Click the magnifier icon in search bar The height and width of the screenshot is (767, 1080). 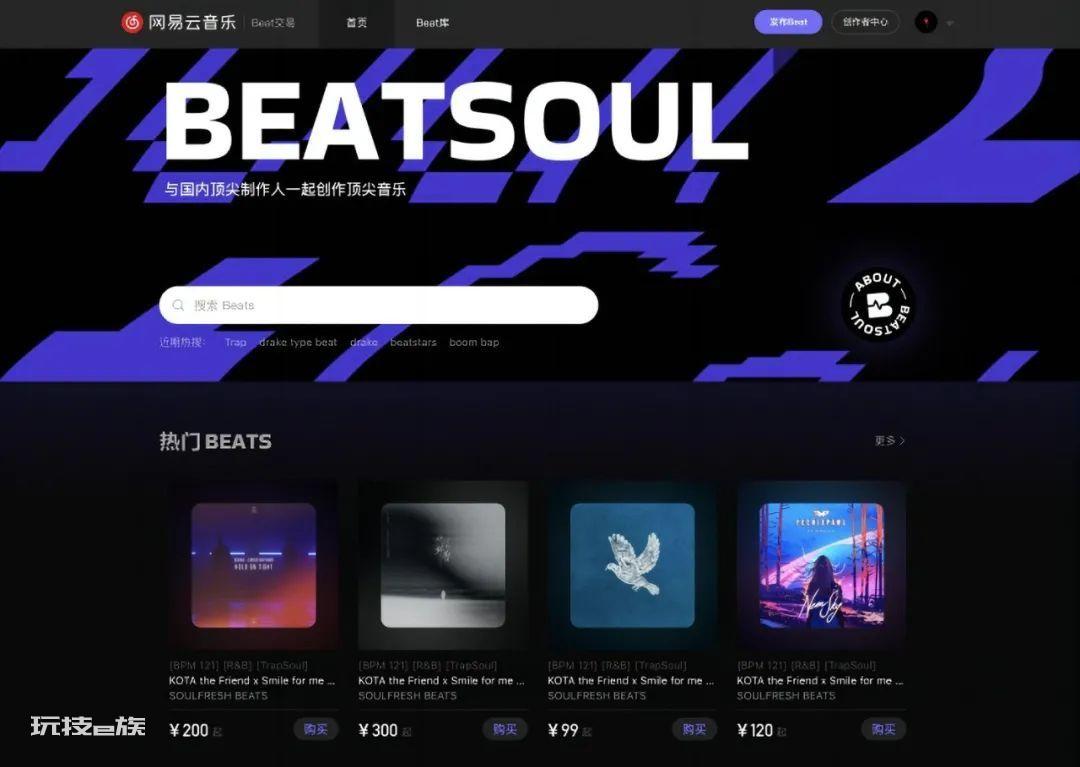point(178,305)
